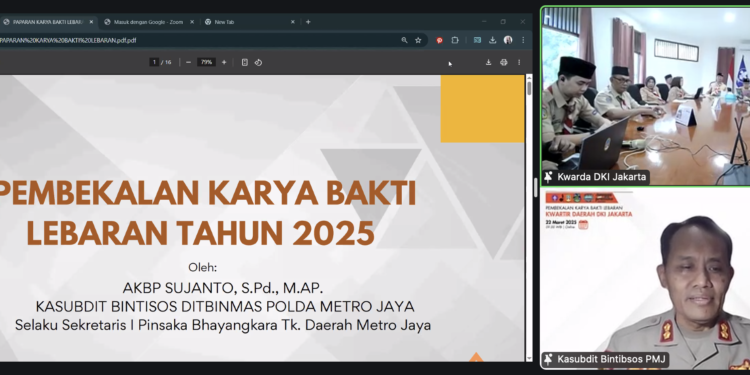This screenshot has height=375, width=750.
Task: Click the 79% zoom level field
Action: point(206,62)
